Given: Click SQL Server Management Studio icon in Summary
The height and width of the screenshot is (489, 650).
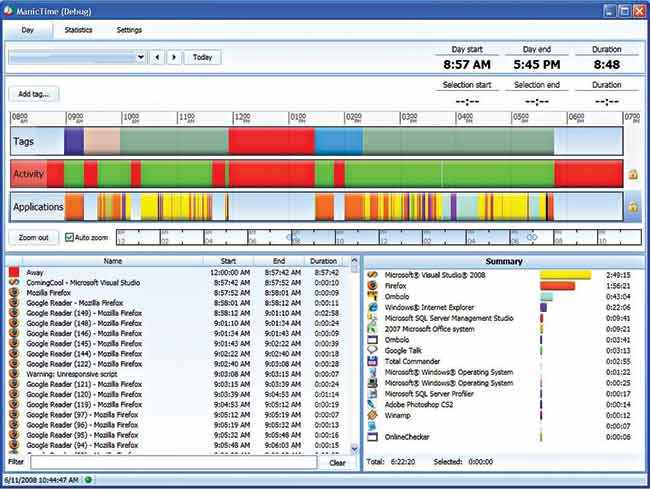Looking at the screenshot, I should (372, 318).
